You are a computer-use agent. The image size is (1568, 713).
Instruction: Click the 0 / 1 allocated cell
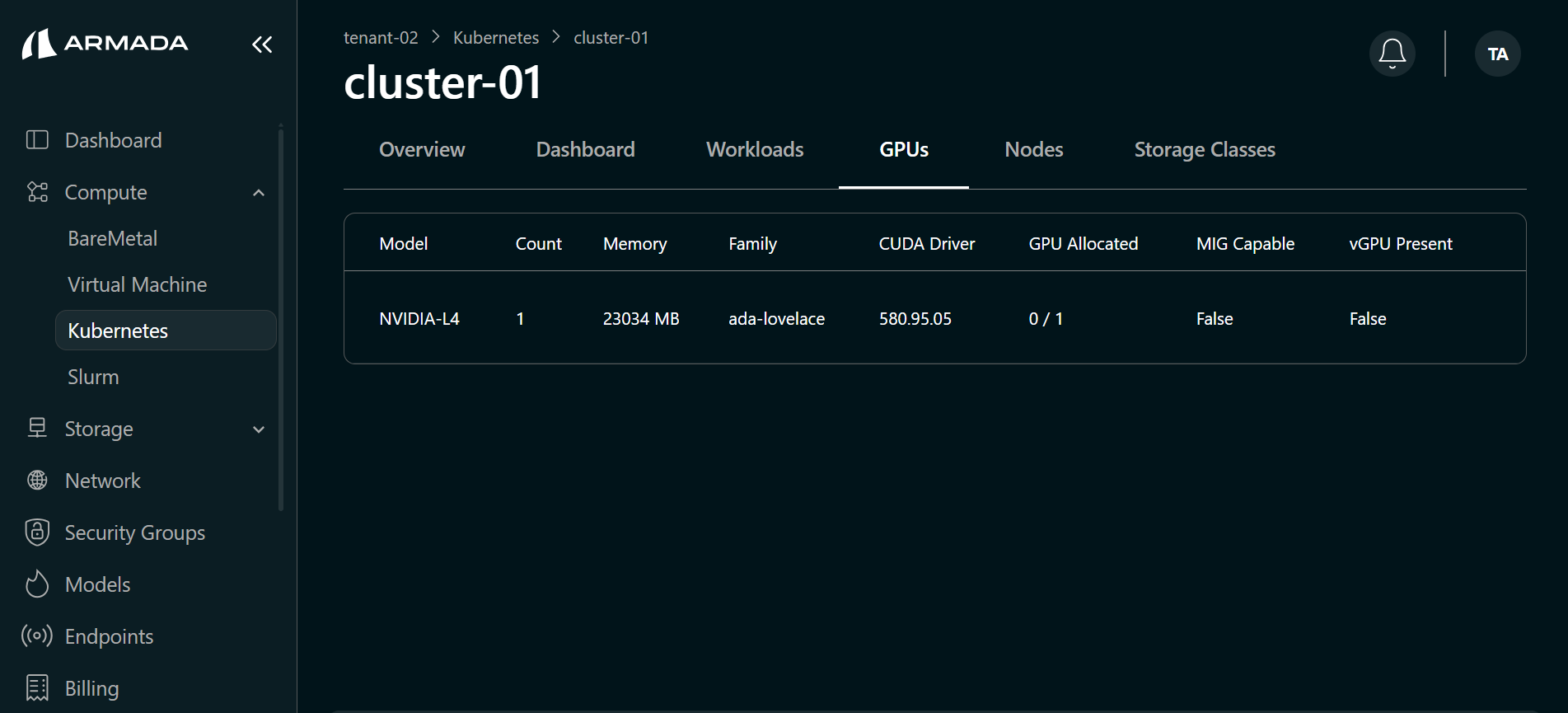pos(1046,318)
